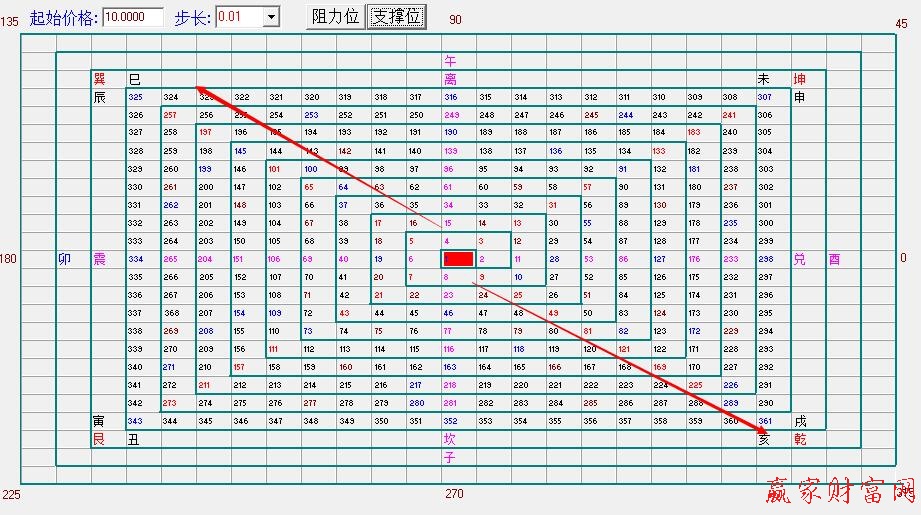Click grid cell 361 in bottom-right corner
The width and height of the screenshot is (921, 515).
point(765,421)
